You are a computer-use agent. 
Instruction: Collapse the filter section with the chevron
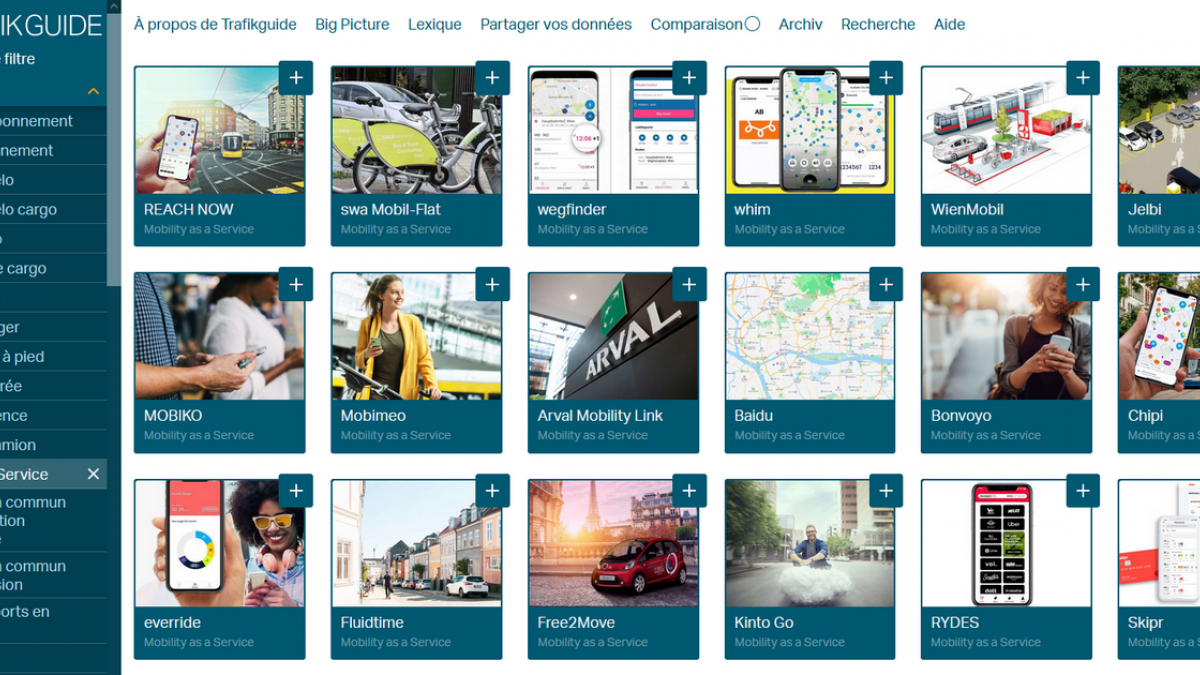coord(93,92)
